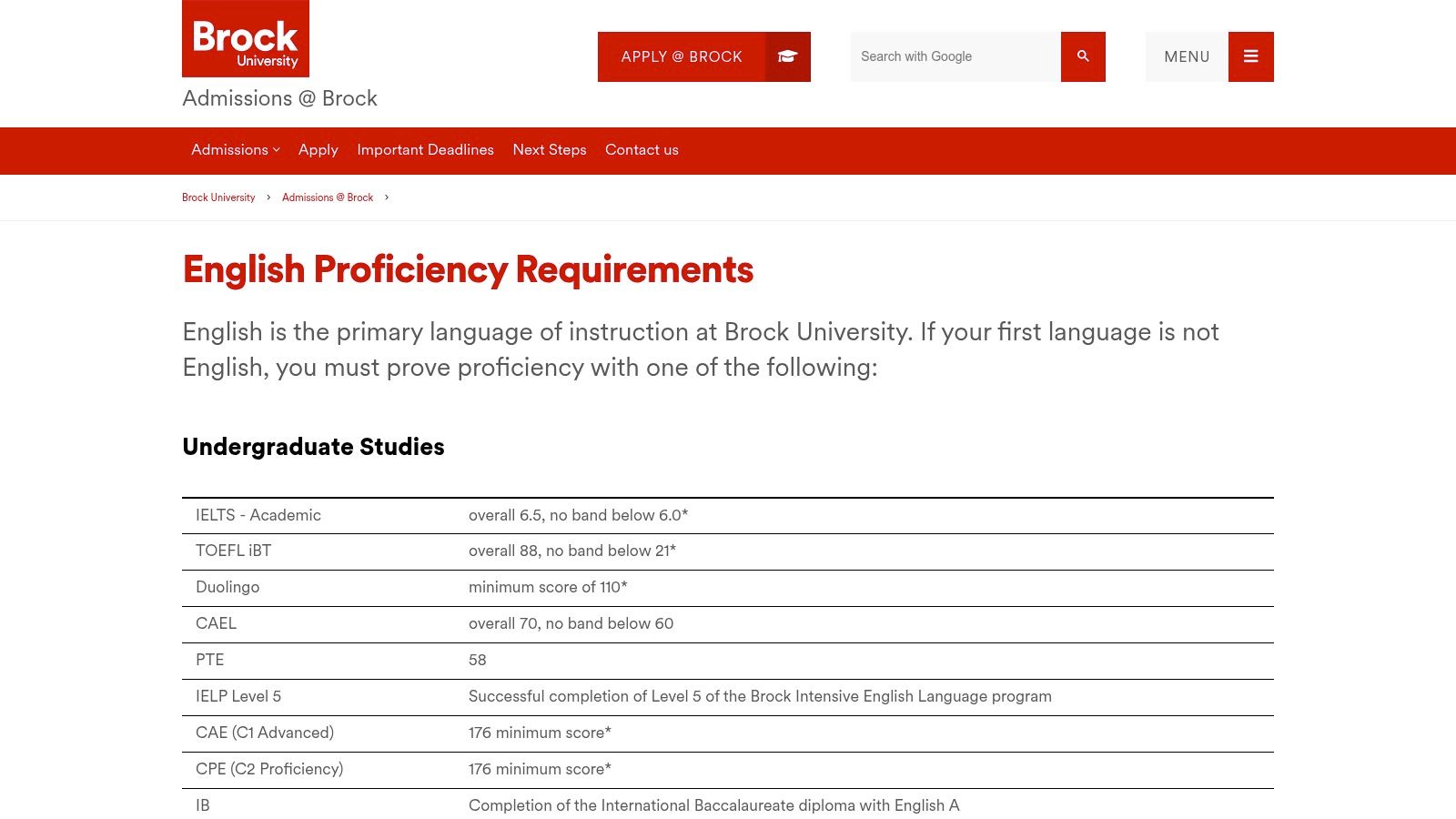The height and width of the screenshot is (819, 1456).
Task: Select the Contact us menu item
Action: (642, 150)
